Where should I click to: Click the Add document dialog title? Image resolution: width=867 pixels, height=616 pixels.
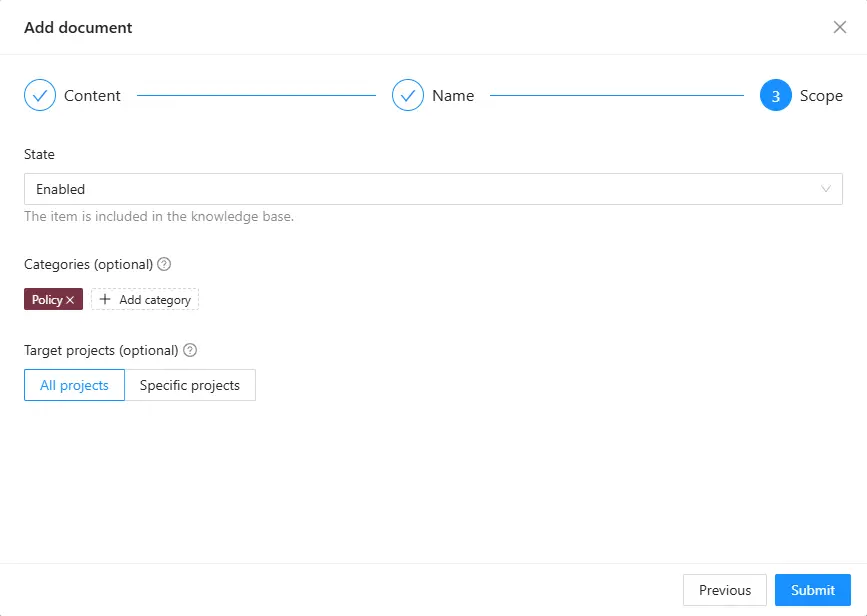(x=78, y=27)
